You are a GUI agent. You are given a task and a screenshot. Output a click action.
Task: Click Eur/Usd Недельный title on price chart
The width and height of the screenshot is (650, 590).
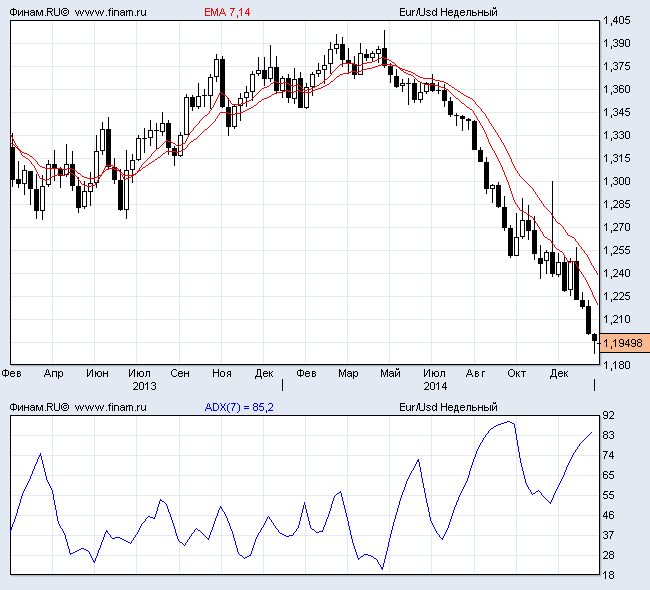point(447,12)
